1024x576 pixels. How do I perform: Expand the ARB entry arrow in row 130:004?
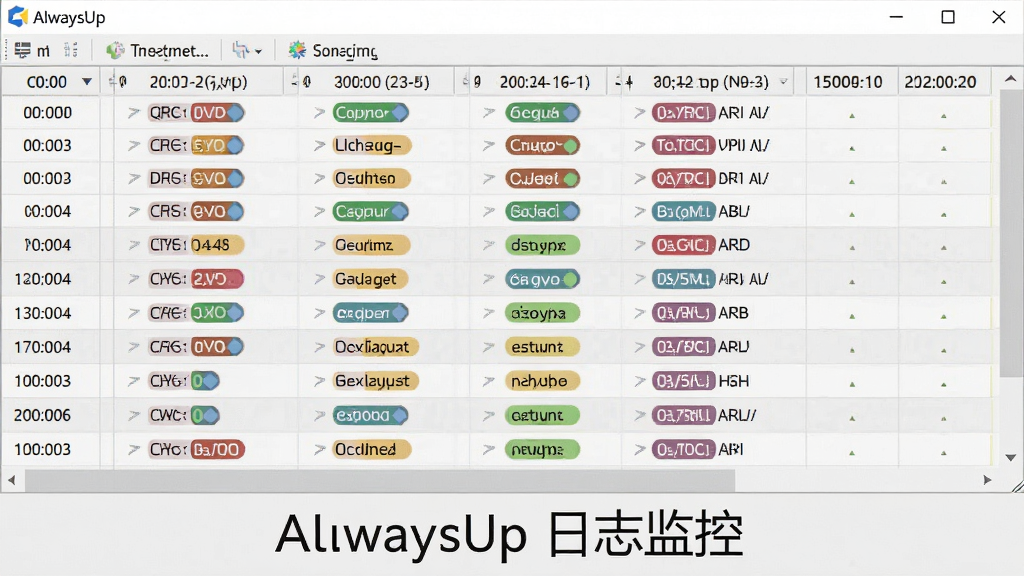(x=639, y=313)
